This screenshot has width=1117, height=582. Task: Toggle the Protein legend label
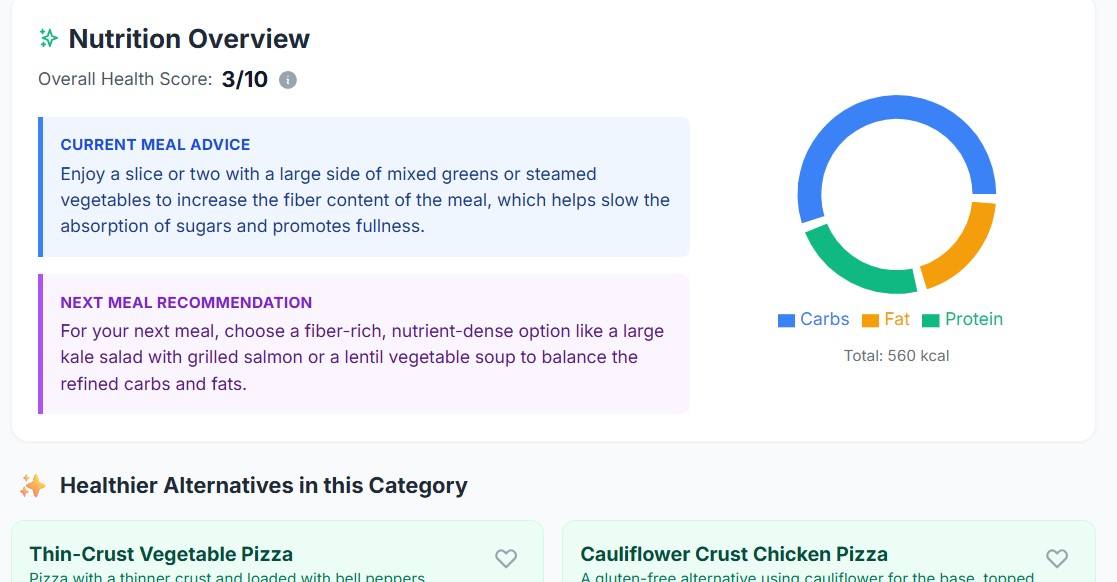coord(973,320)
